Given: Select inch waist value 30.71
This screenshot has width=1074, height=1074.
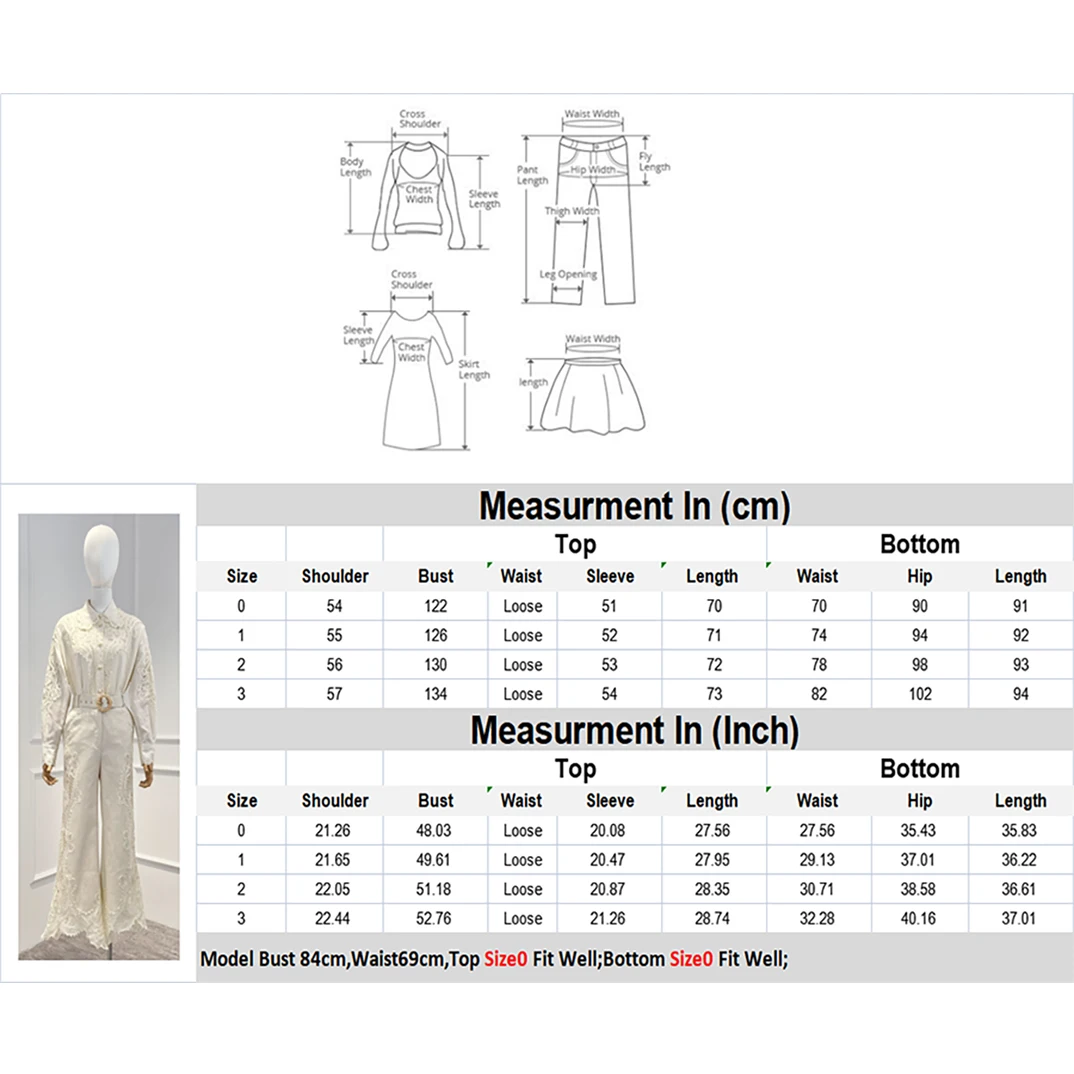Looking at the screenshot, I should point(817,890).
